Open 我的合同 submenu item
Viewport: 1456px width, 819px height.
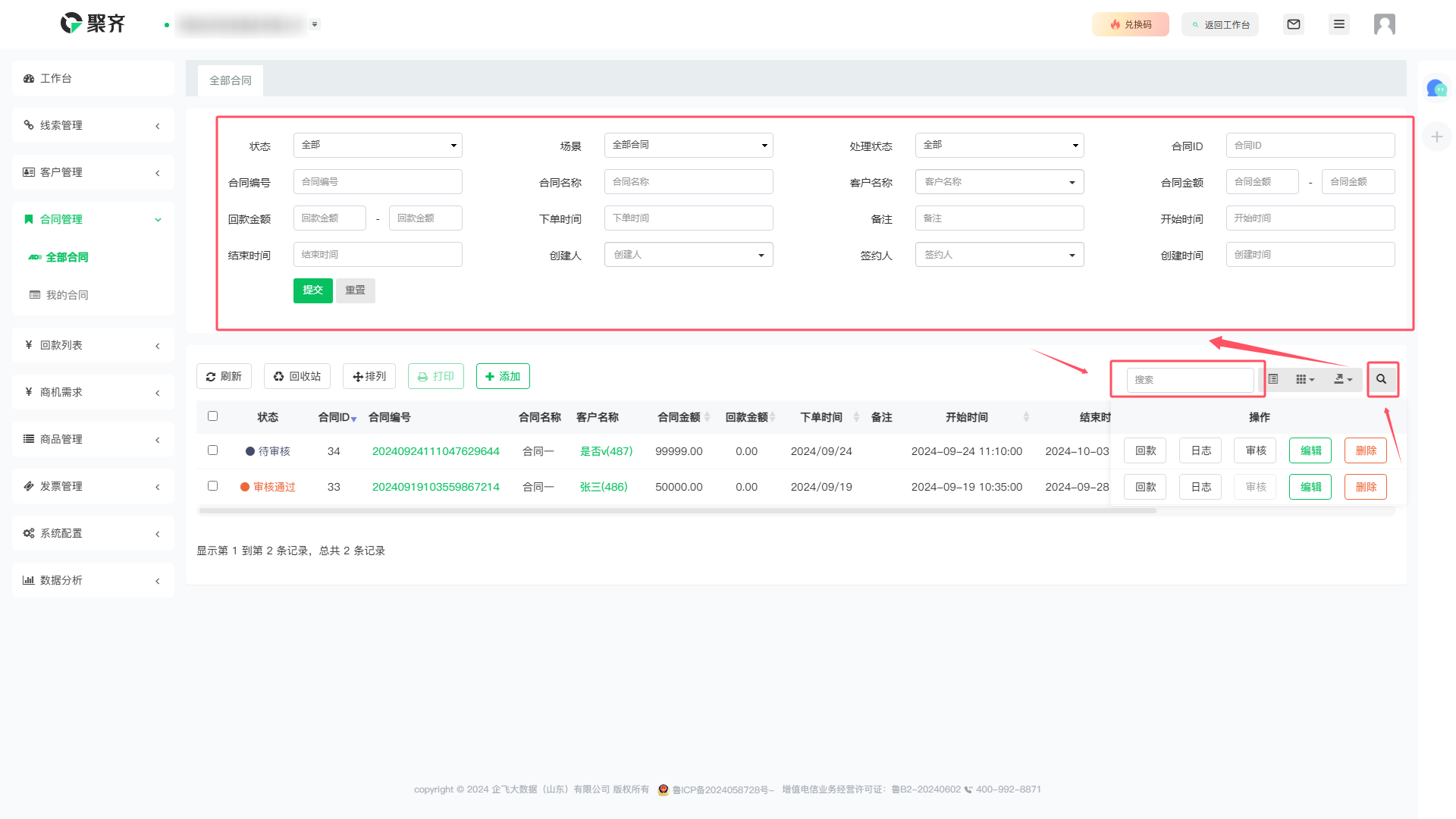point(67,295)
